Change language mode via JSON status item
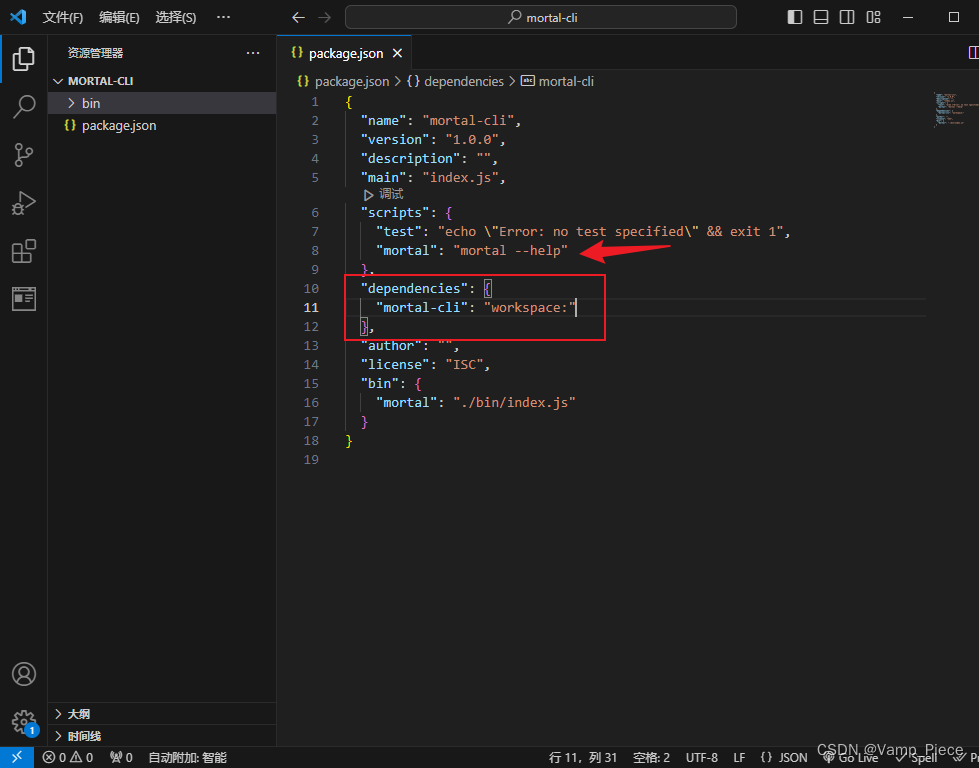979x768 pixels. point(784,757)
